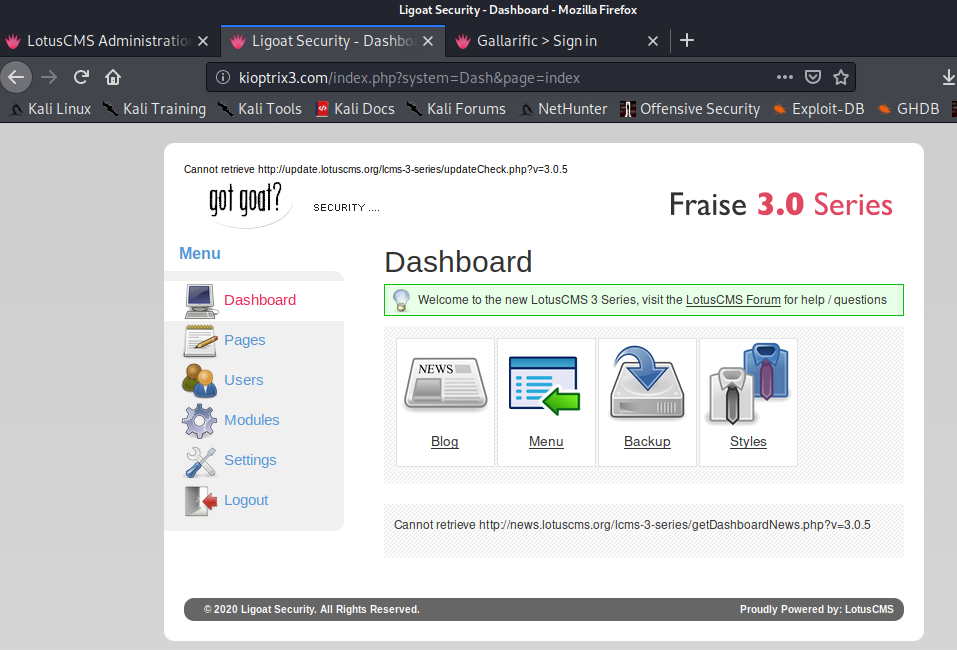
Task: Close the Gallarific Sign in tab
Action: 653,41
